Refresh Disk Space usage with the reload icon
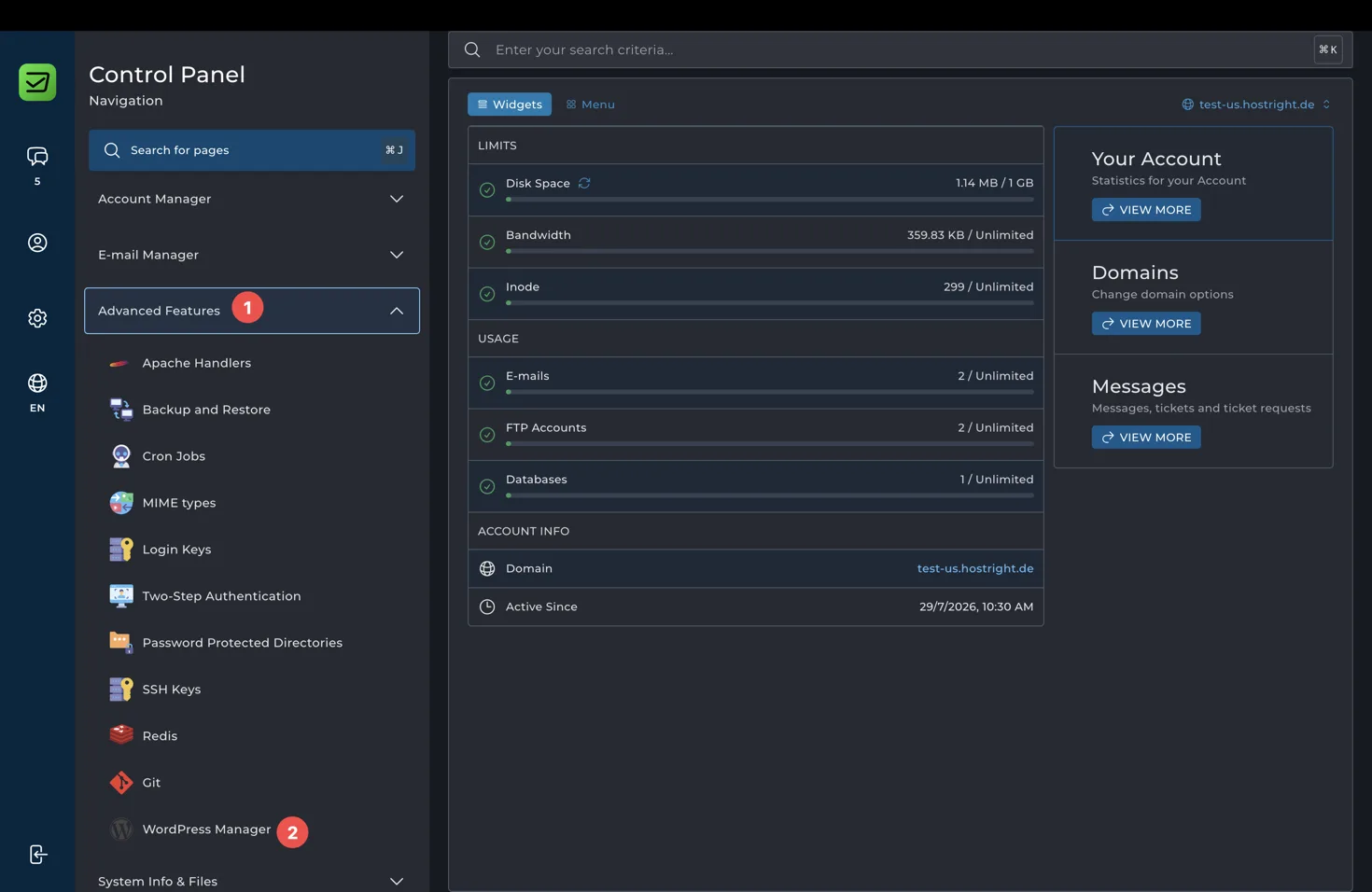The image size is (1372, 892). [584, 183]
